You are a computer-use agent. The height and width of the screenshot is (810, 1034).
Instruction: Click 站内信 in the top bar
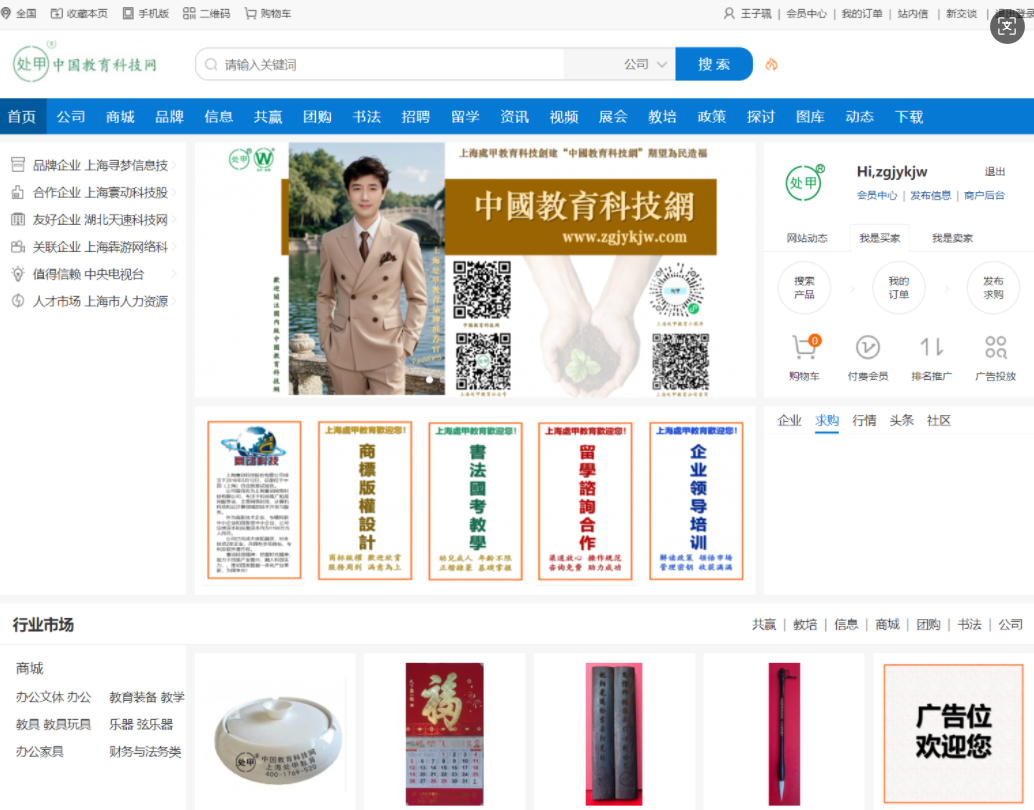[x=913, y=13]
